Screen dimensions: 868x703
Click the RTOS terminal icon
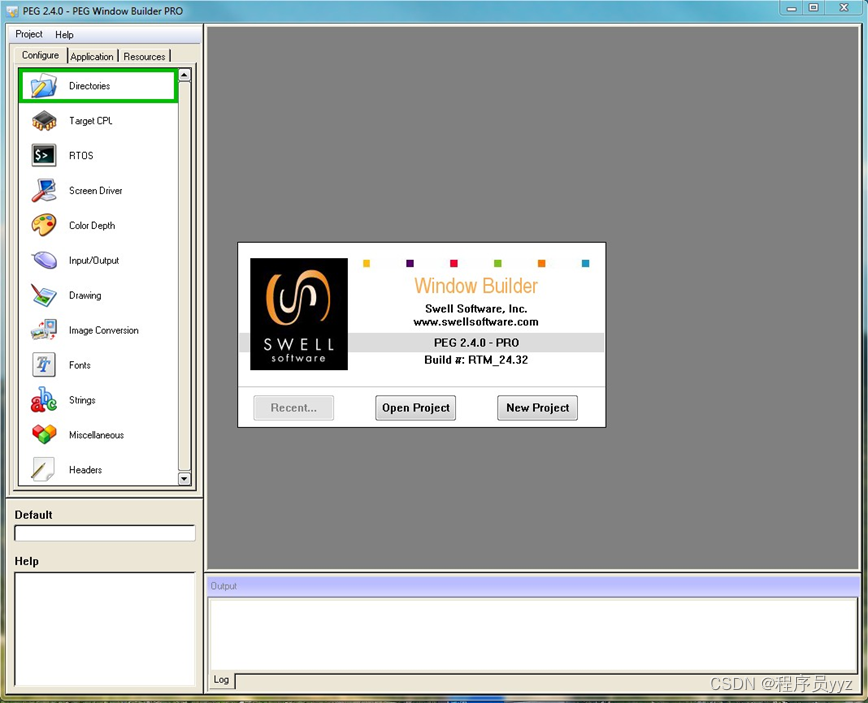point(44,156)
